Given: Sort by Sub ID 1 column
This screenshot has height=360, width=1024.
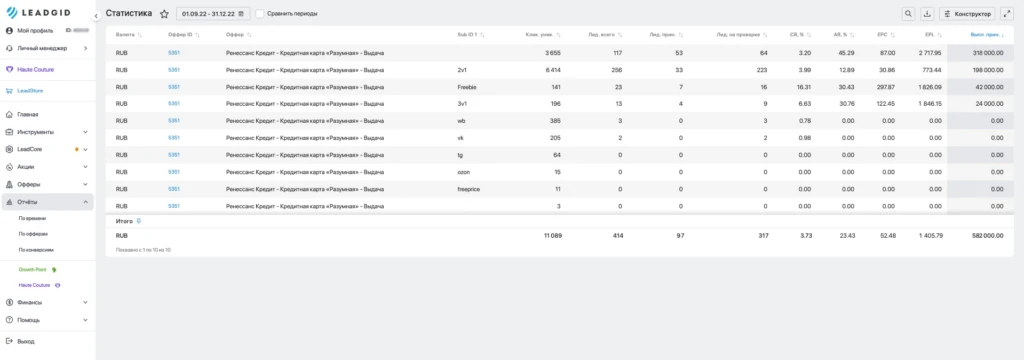Looking at the screenshot, I should point(470,35).
